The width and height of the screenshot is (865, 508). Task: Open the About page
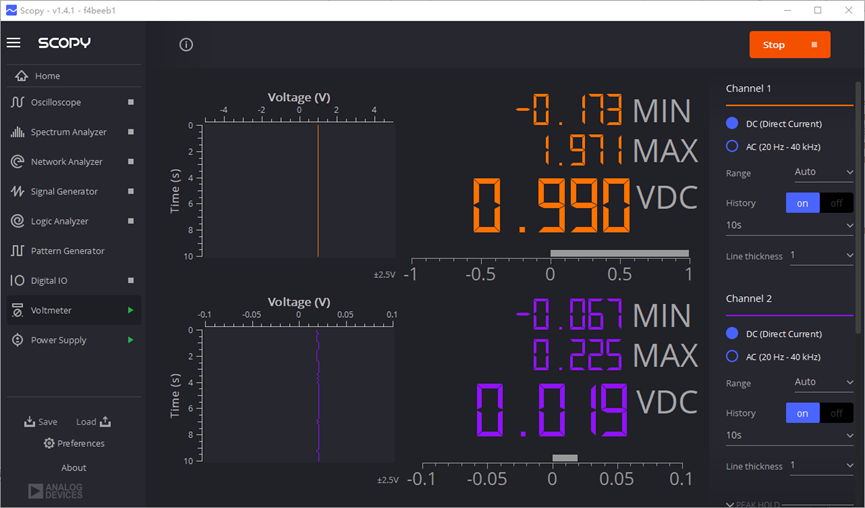tap(74, 468)
